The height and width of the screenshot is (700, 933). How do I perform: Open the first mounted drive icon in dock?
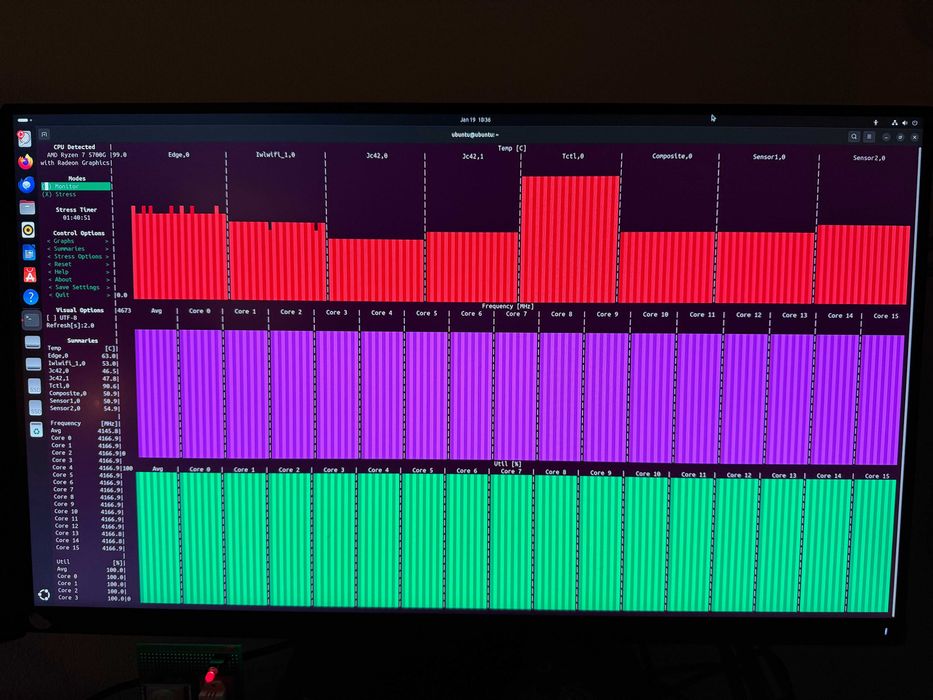(x=33, y=342)
